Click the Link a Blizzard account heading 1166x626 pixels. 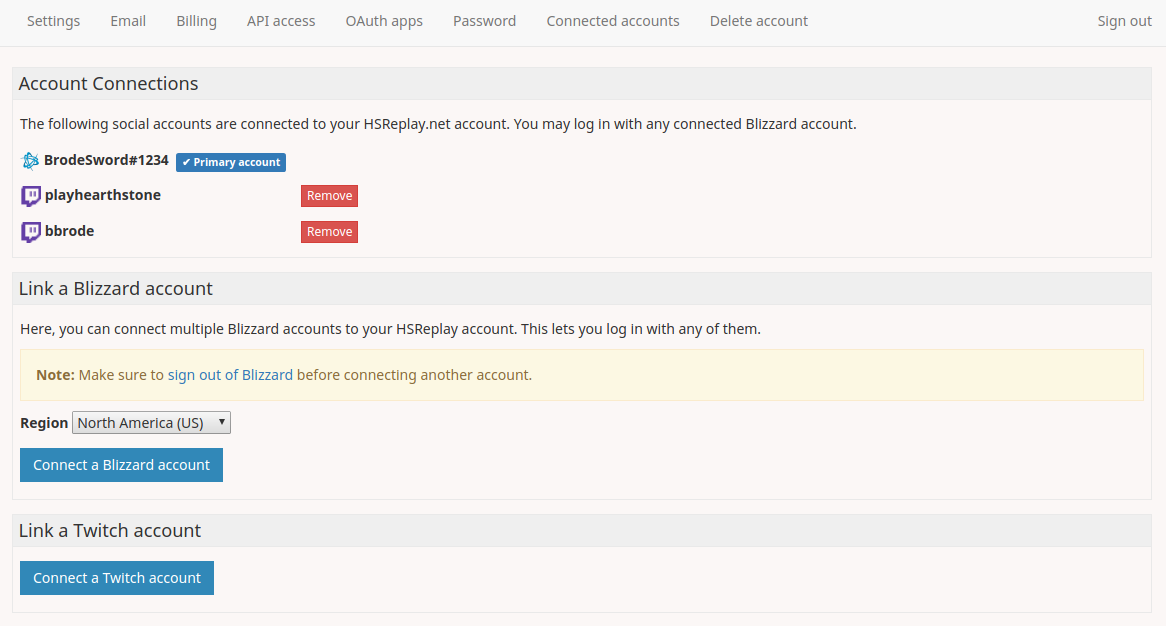(115, 288)
